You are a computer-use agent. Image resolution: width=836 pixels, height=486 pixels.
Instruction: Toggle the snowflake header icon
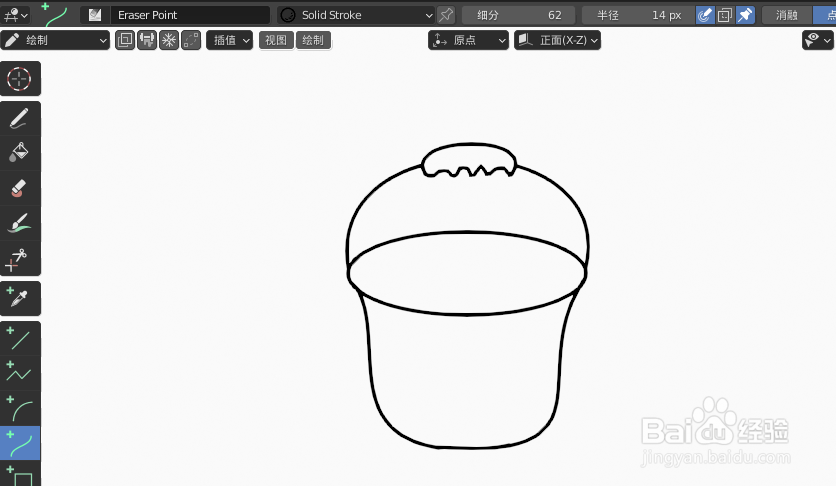(x=169, y=40)
